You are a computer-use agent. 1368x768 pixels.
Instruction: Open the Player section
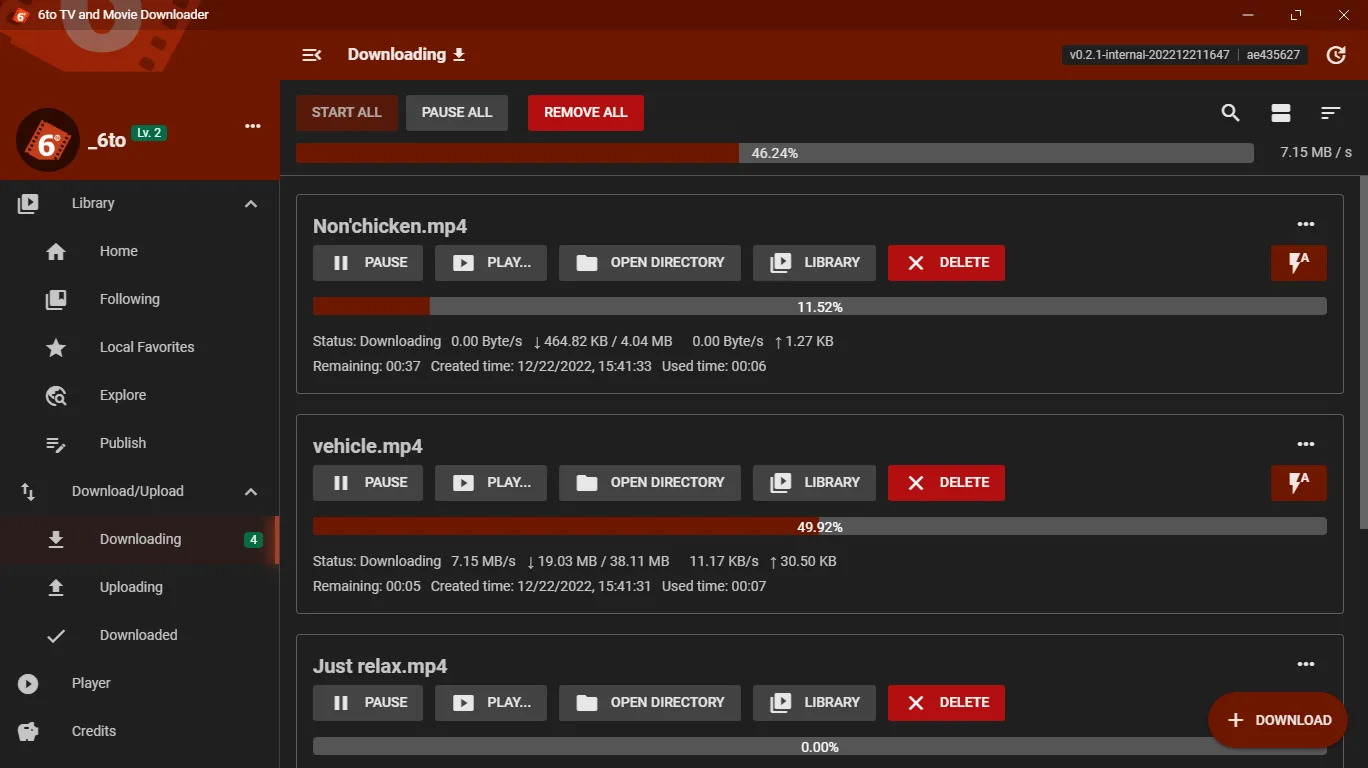click(139, 683)
